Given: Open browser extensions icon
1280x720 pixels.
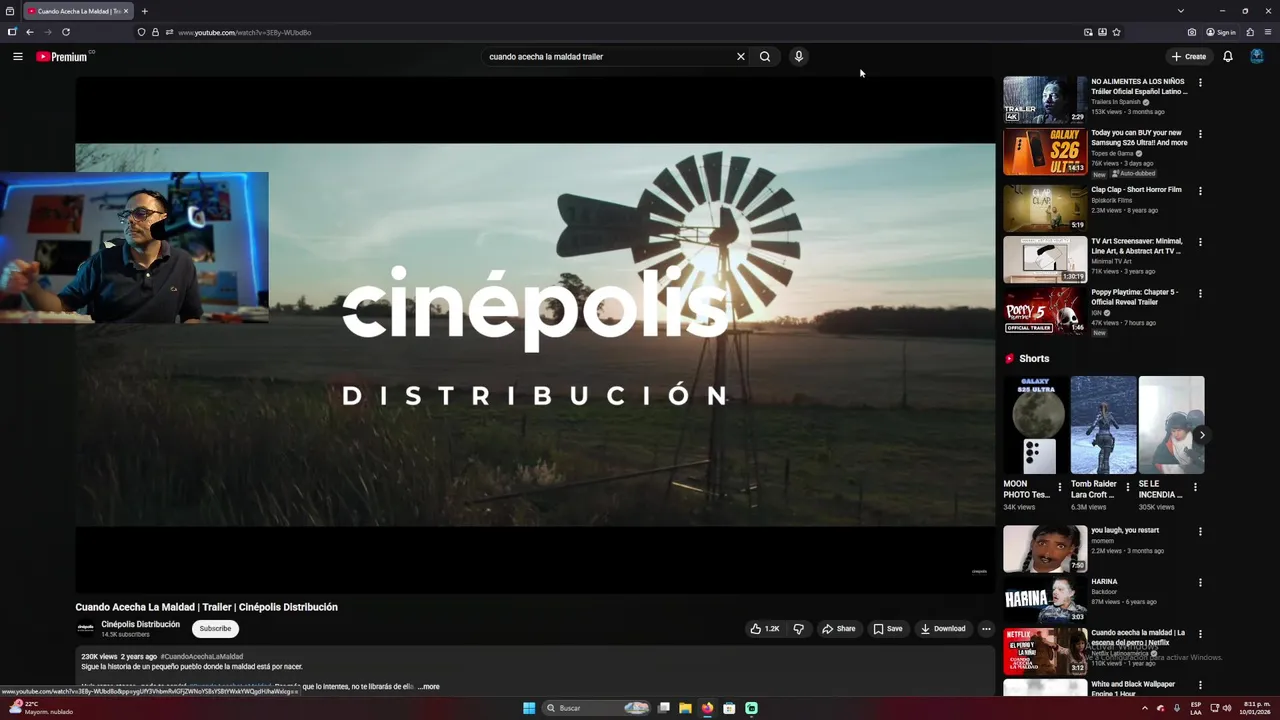Looking at the screenshot, I should click(x=1250, y=32).
